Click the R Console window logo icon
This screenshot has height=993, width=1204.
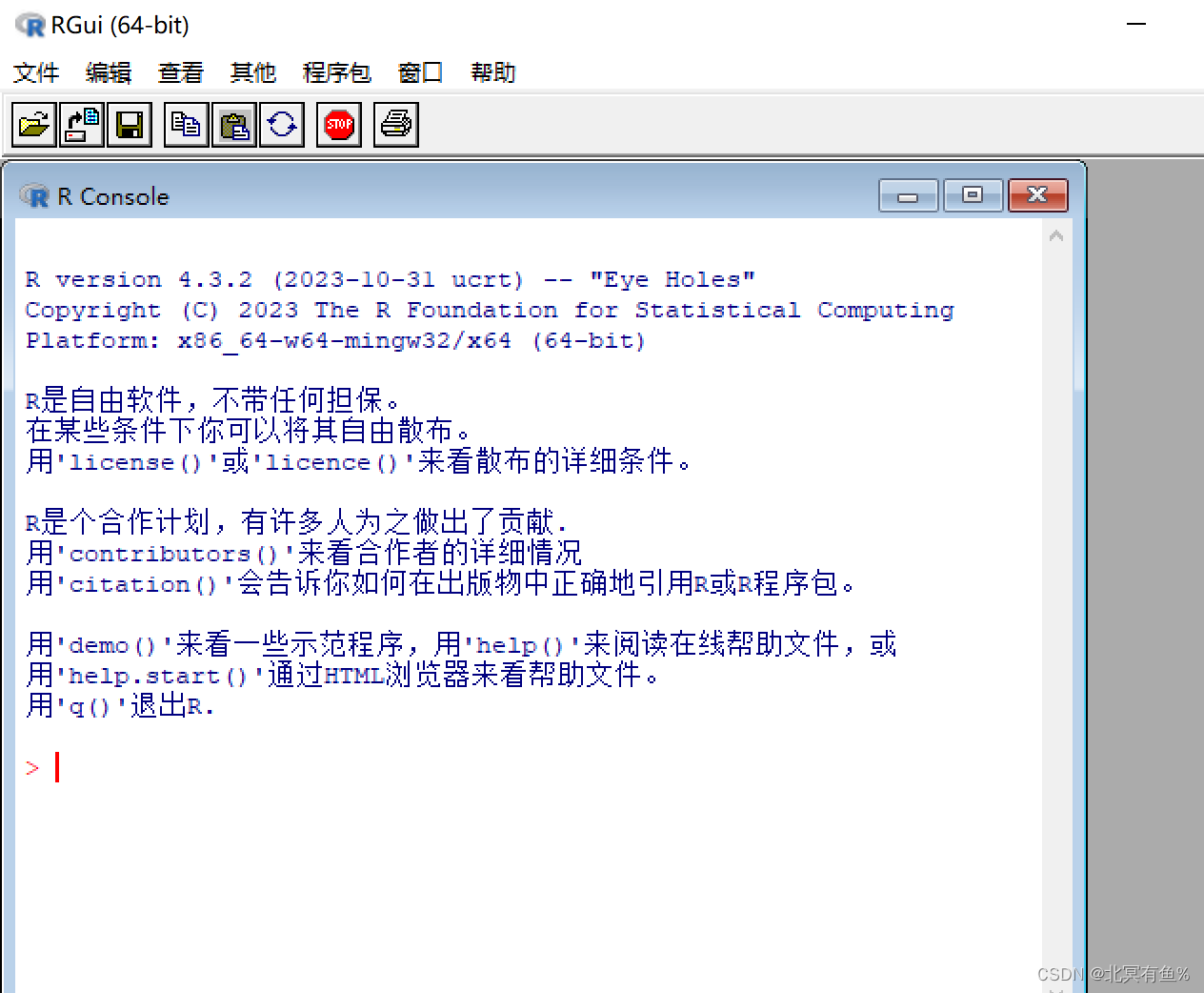pos(35,196)
